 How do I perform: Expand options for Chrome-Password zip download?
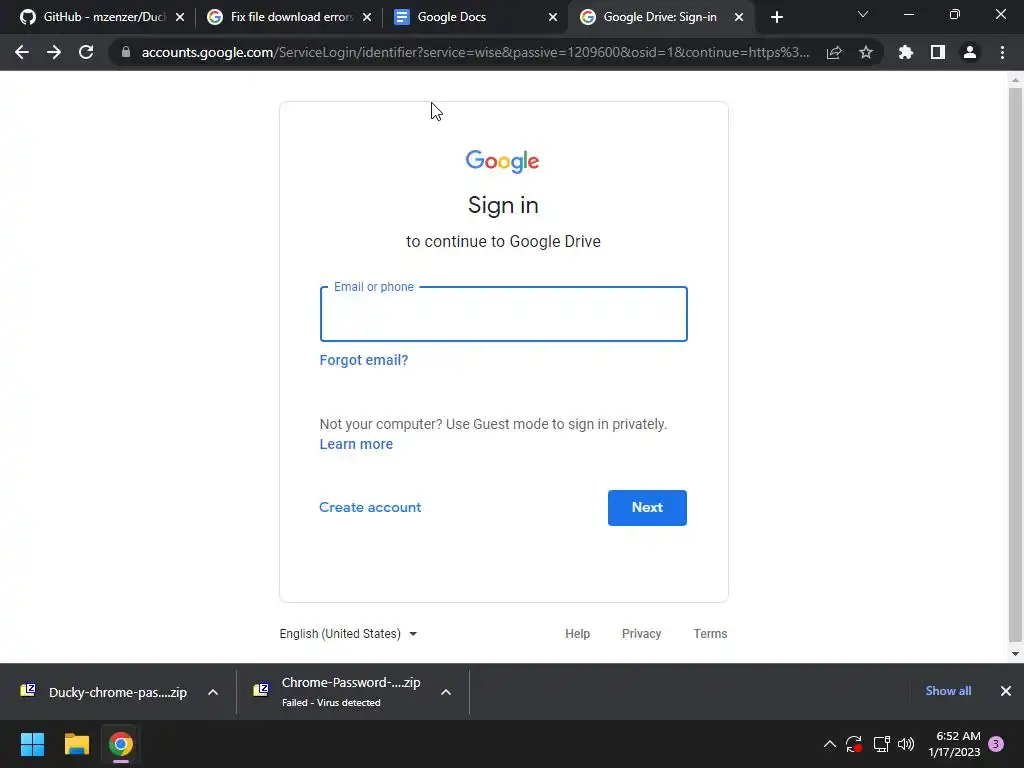click(446, 692)
